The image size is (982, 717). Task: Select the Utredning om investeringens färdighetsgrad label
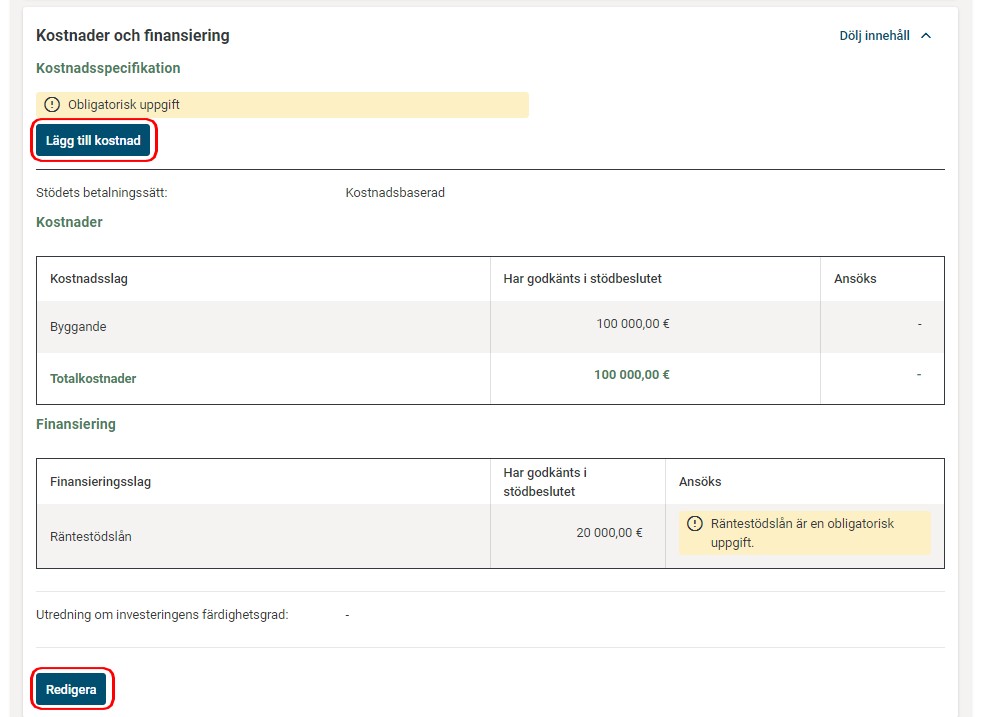tap(162, 615)
